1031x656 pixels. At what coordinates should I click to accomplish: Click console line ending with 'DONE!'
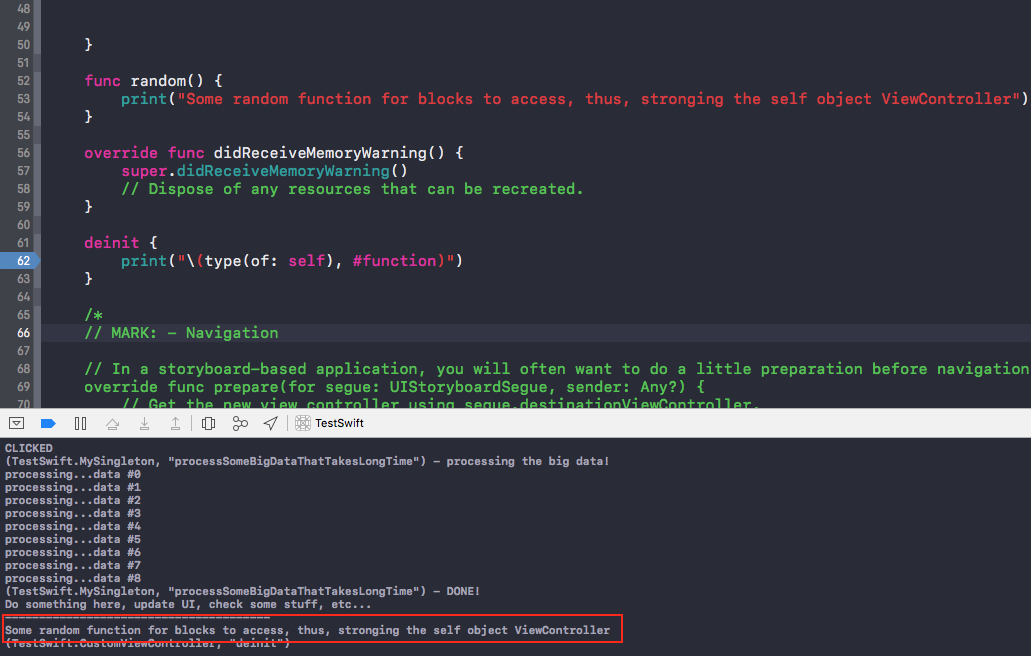pos(242,592)
